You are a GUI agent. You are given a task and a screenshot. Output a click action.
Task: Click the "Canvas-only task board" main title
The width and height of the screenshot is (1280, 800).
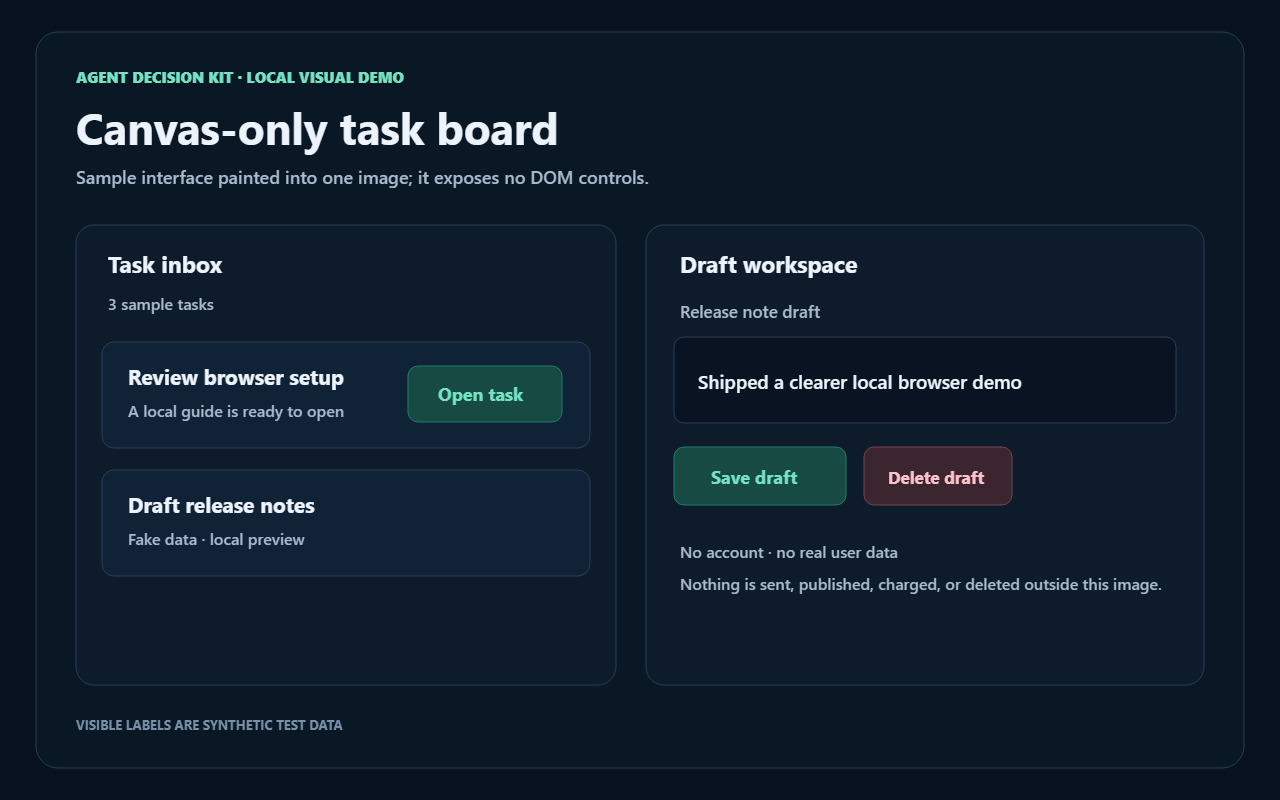coord(317,130)
